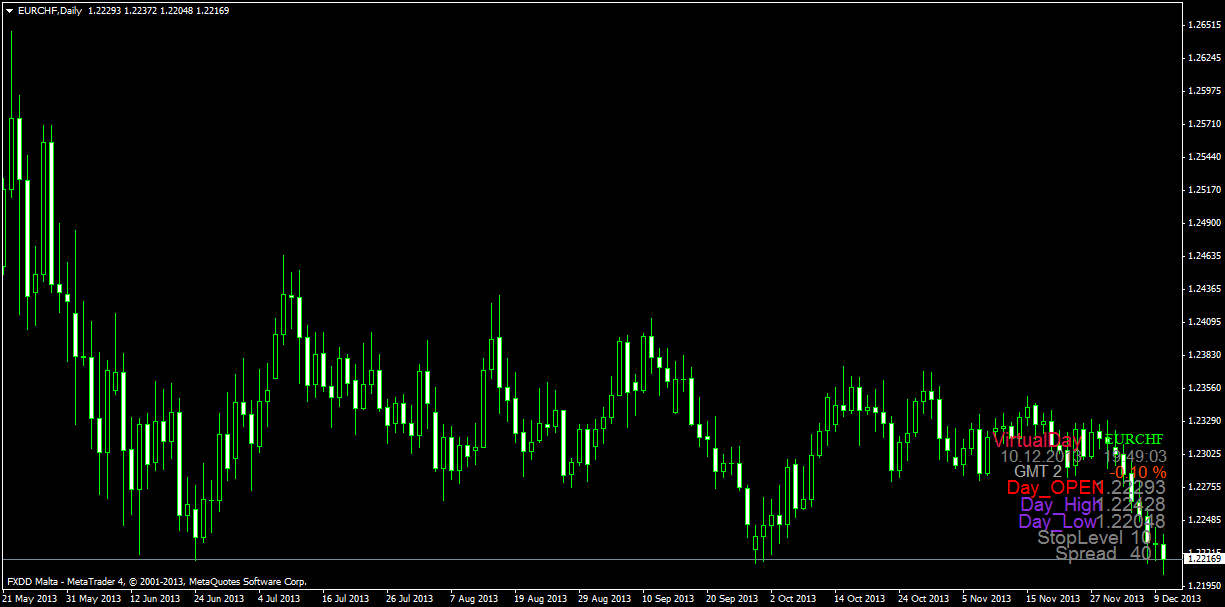This screenshot has height=607, width=1225.
Task: Select the GMT 2 text label
Action: pos(1038,471)
